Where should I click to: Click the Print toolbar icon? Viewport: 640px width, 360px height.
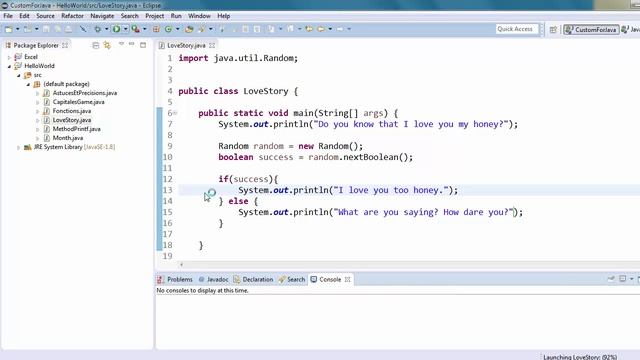69,29
